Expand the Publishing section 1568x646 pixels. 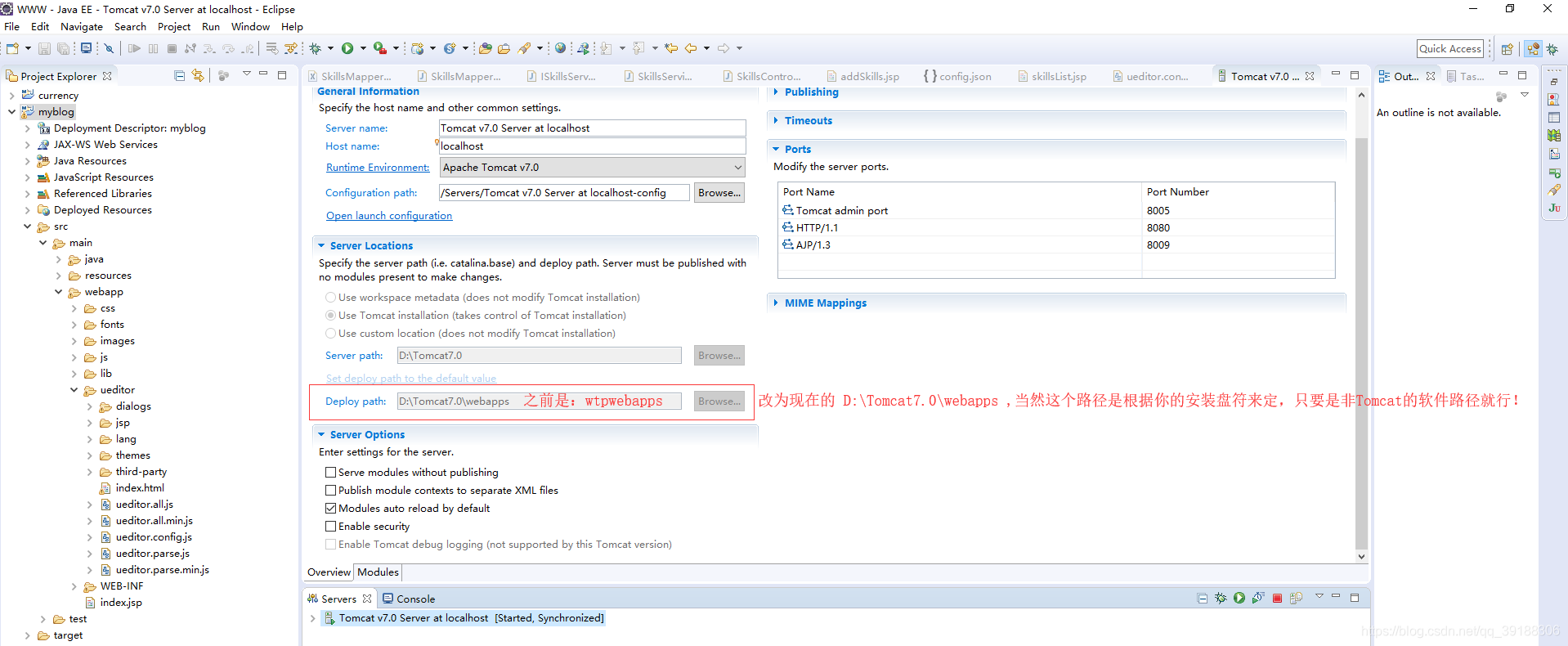click(776, 92)
